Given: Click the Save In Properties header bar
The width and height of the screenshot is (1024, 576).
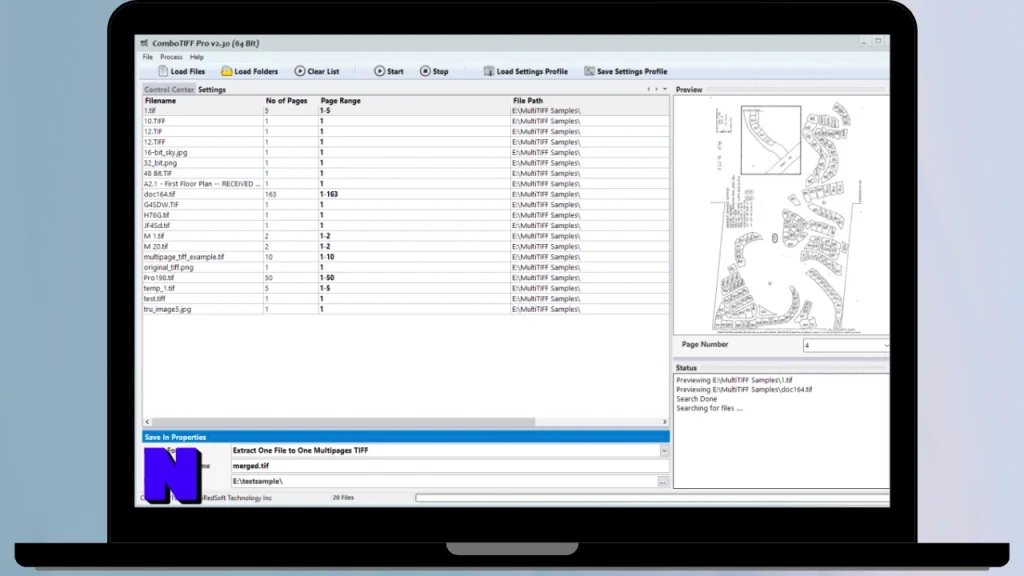Looking at the screenshot, I should pyautogui.click(x=406, y=437).
